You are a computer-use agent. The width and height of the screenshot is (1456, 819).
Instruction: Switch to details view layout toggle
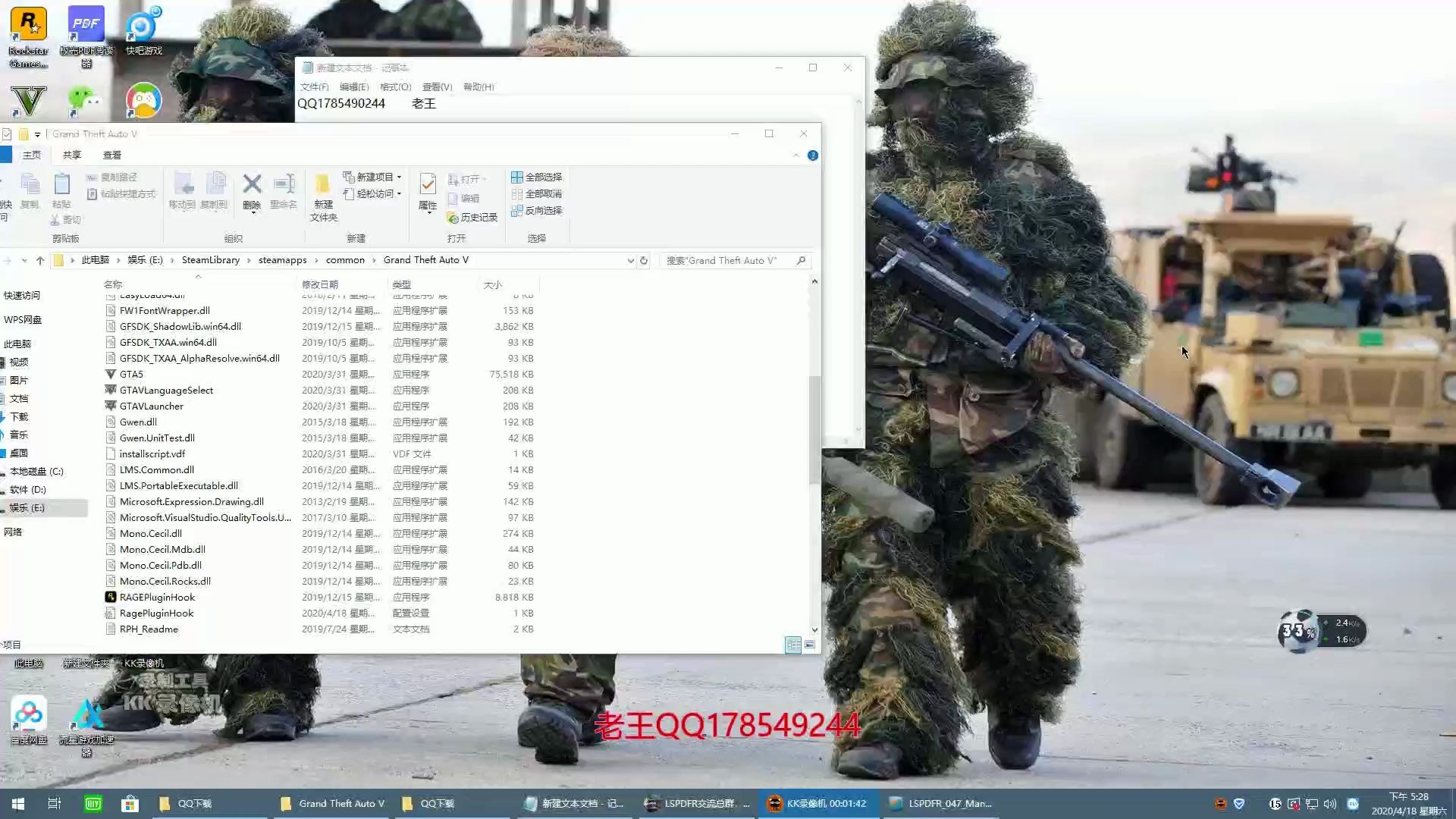(x=792, y=645)
